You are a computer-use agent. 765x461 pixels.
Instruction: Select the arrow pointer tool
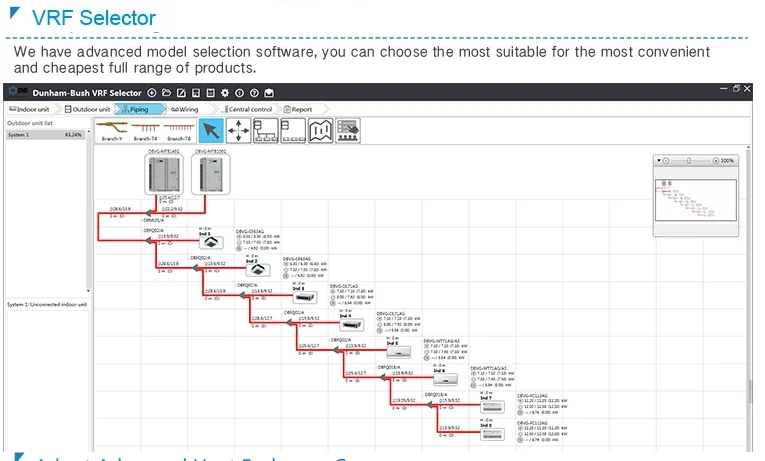tap(211, 130)
